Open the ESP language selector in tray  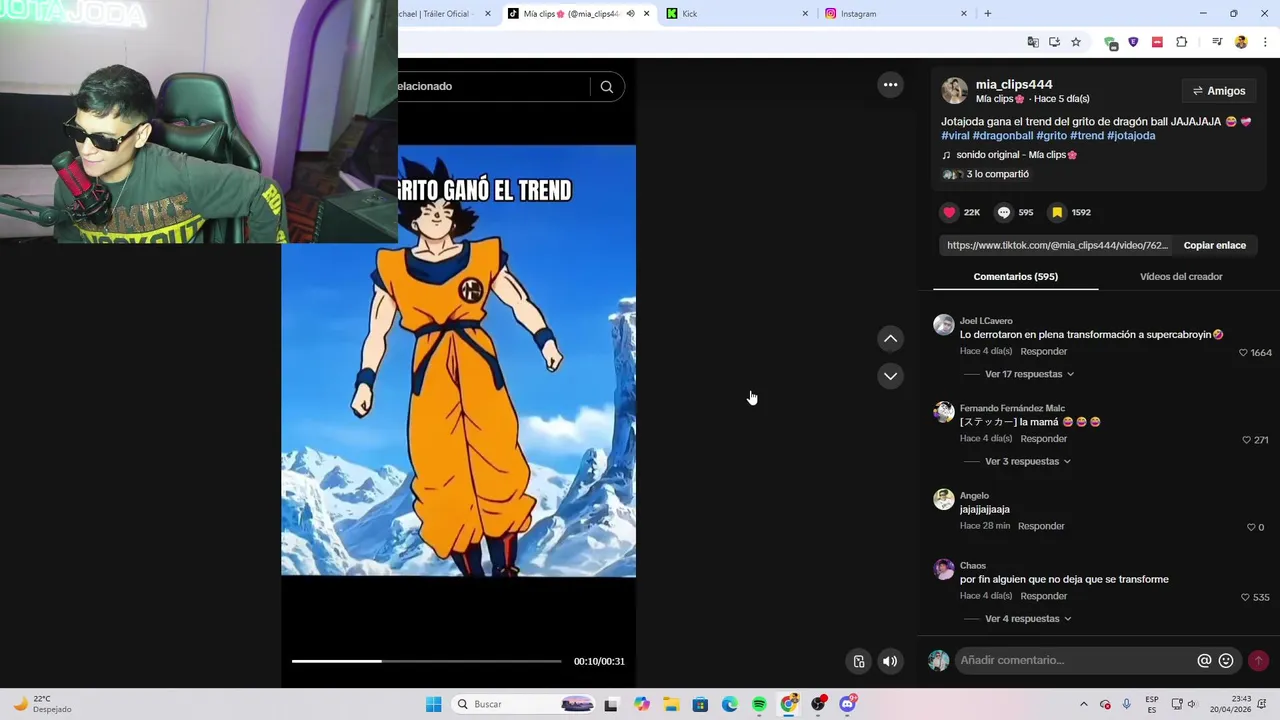coord(1152,704)
